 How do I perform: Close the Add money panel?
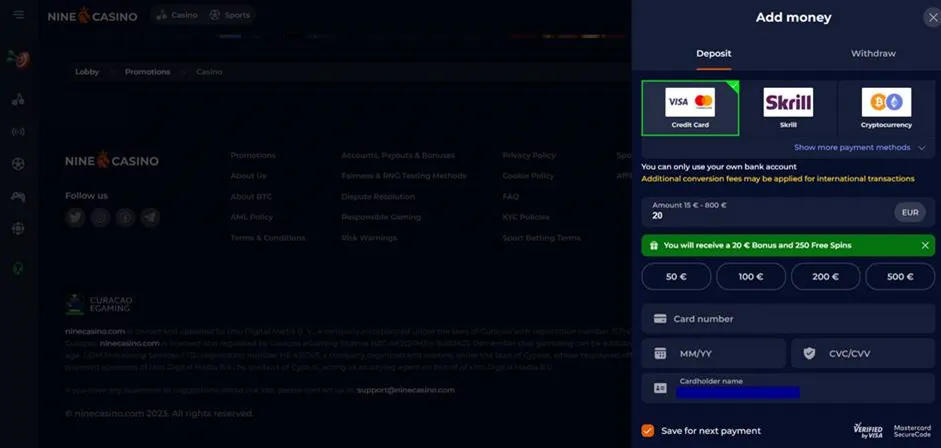coord(932,17)
